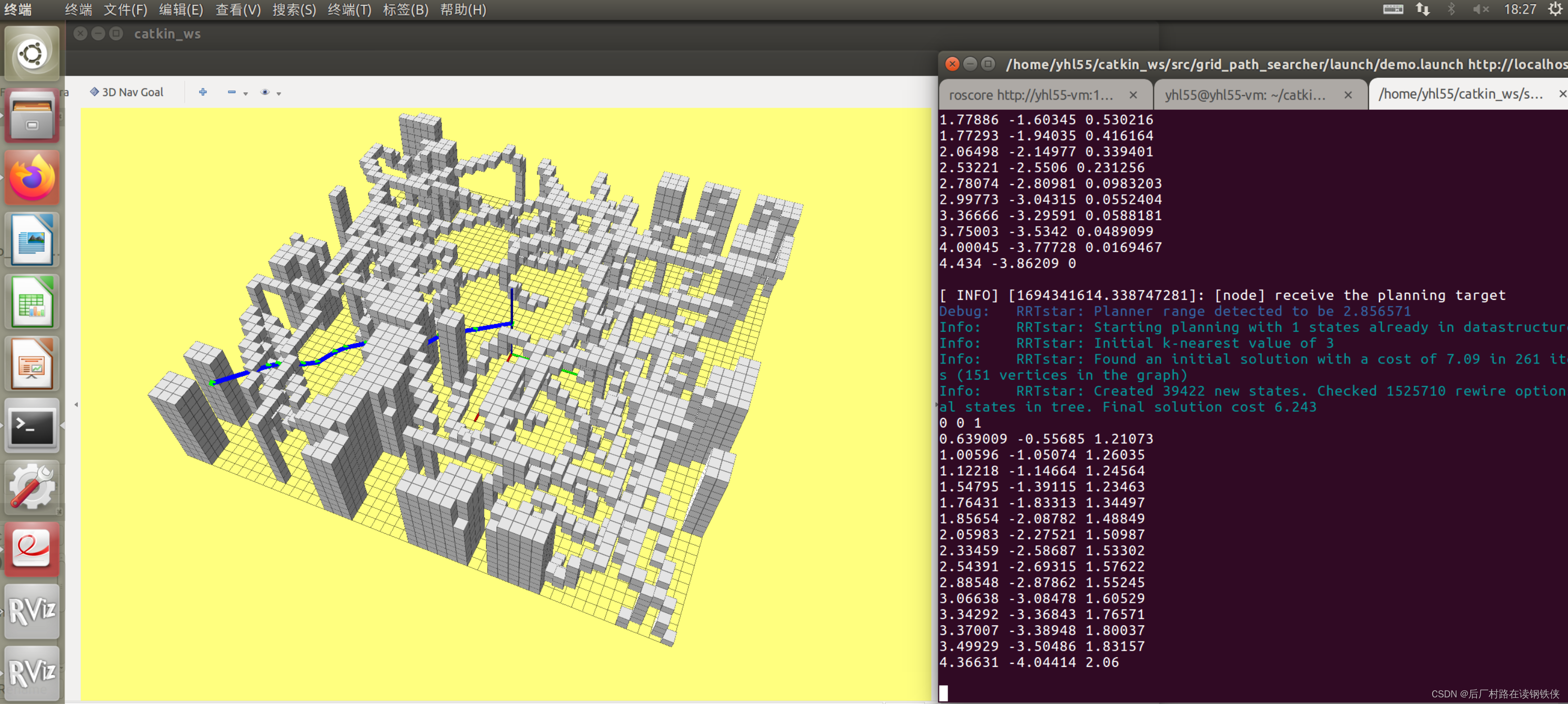The image size is (1568, 704).
Task: Click the blue plus toolbar icon in RViz
Action: (x=203, y=92)
